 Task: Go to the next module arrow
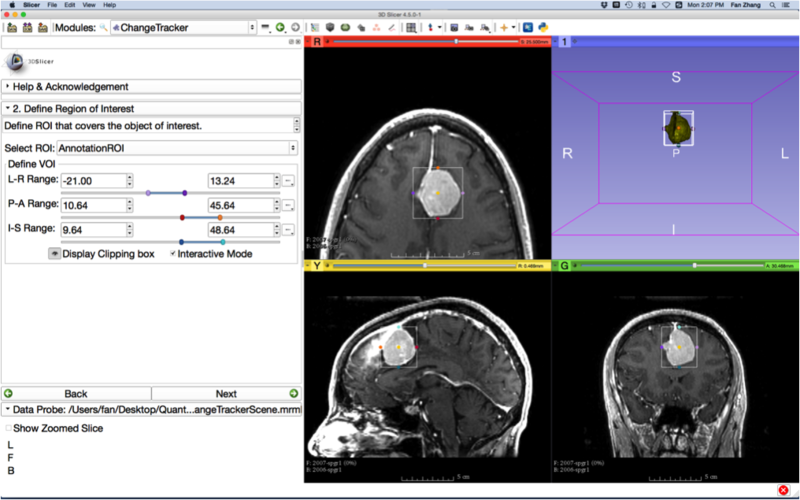[294, 27]
